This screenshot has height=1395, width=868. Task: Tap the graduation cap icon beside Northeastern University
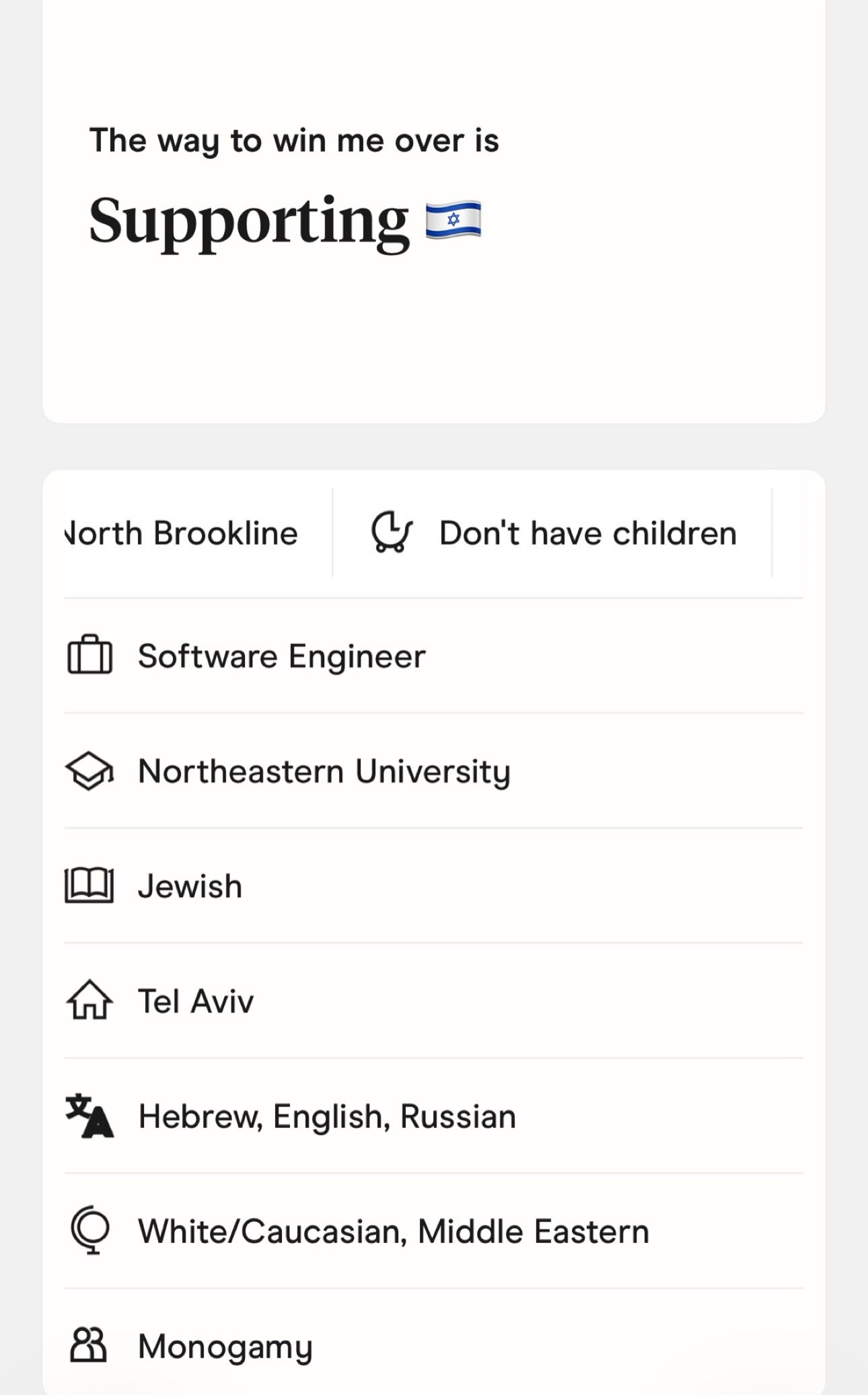click(89, 771)
